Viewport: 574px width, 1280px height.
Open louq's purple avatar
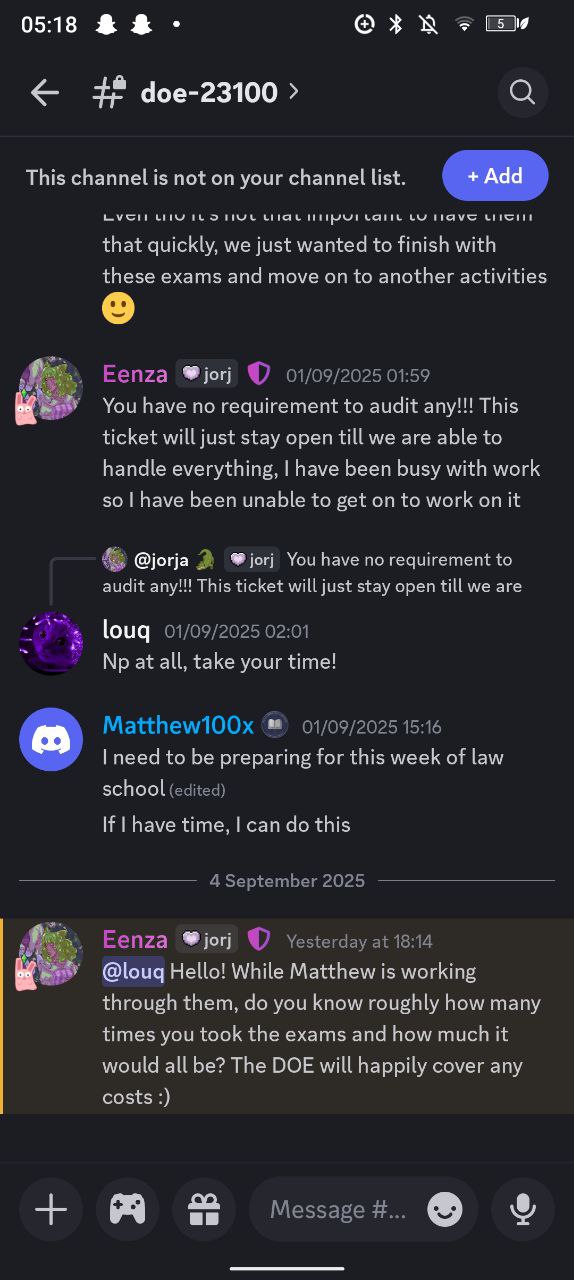pyautogui.click(x=51, y=644)
